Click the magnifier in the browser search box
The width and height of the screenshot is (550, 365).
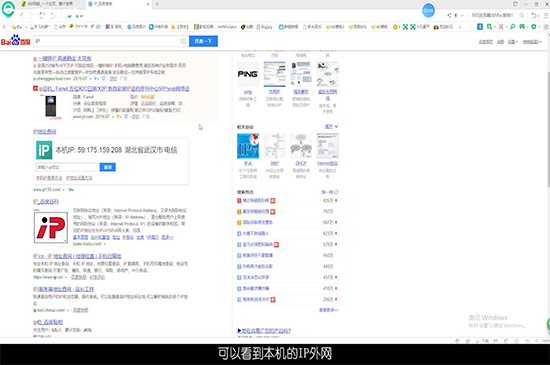coord(522,15)
